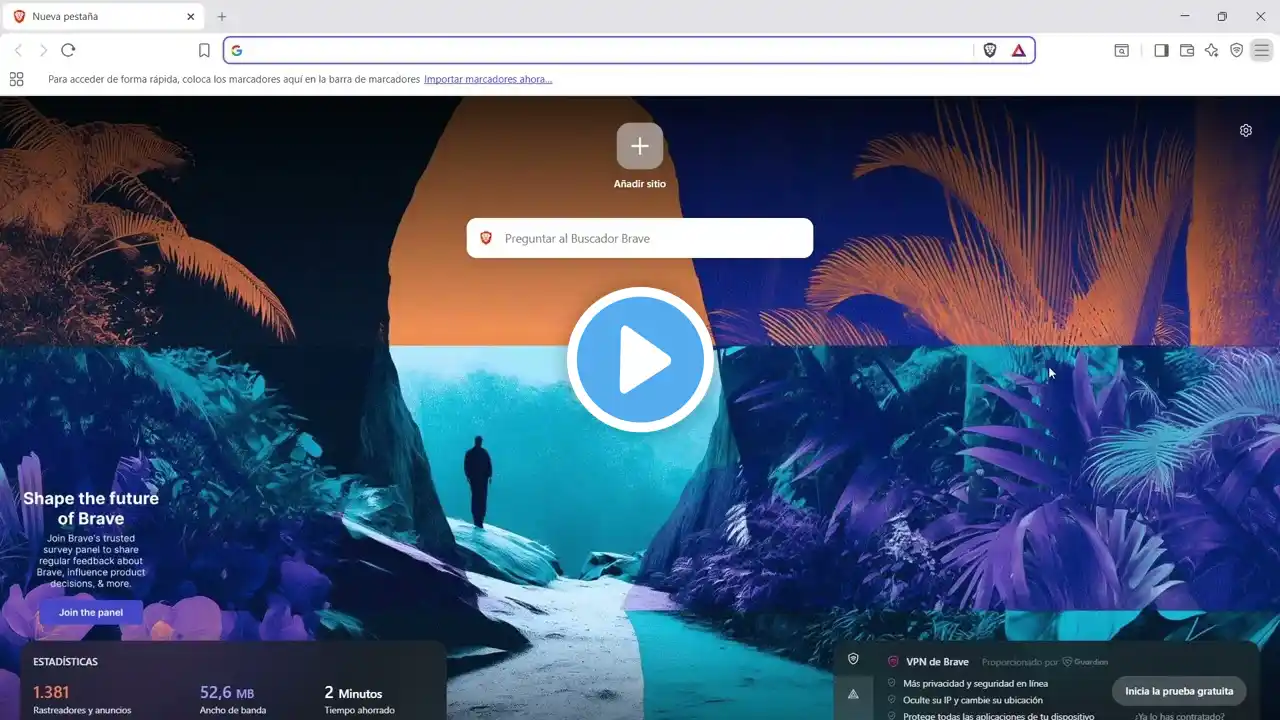Open the apps grid icon in bookmarks bar

point(16,79)
